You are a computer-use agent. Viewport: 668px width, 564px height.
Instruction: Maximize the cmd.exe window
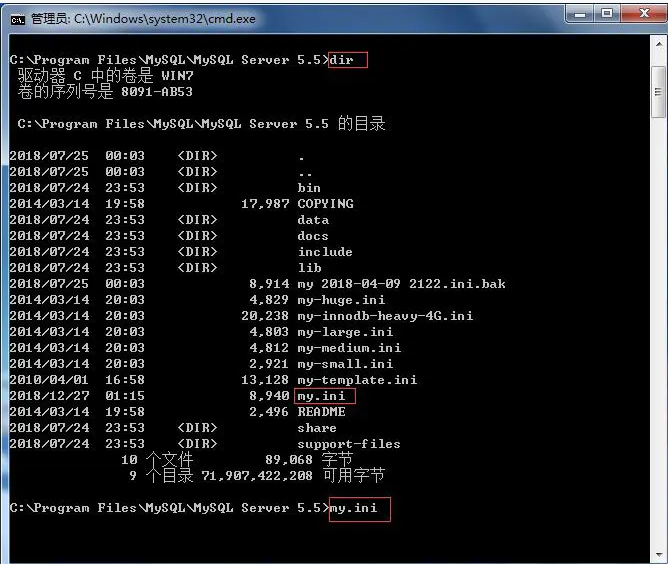607,13
